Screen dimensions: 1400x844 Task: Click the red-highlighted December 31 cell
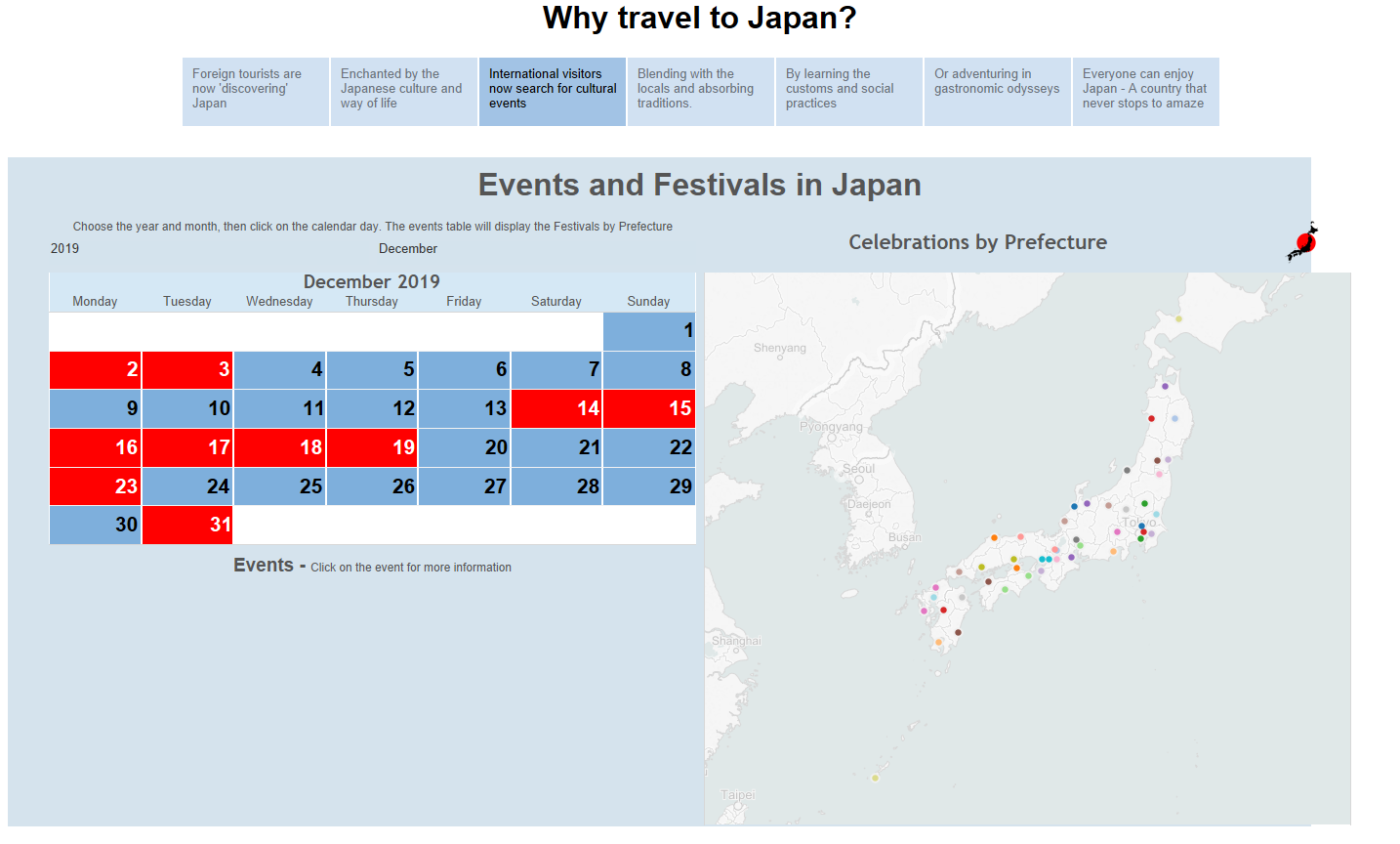click(186, 525)
